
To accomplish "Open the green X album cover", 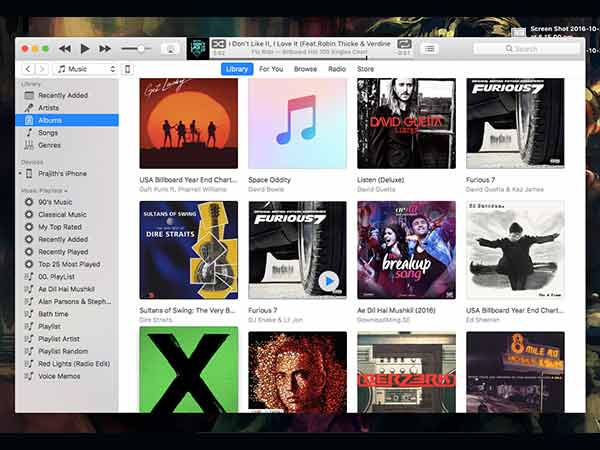I will pos(189,370).
